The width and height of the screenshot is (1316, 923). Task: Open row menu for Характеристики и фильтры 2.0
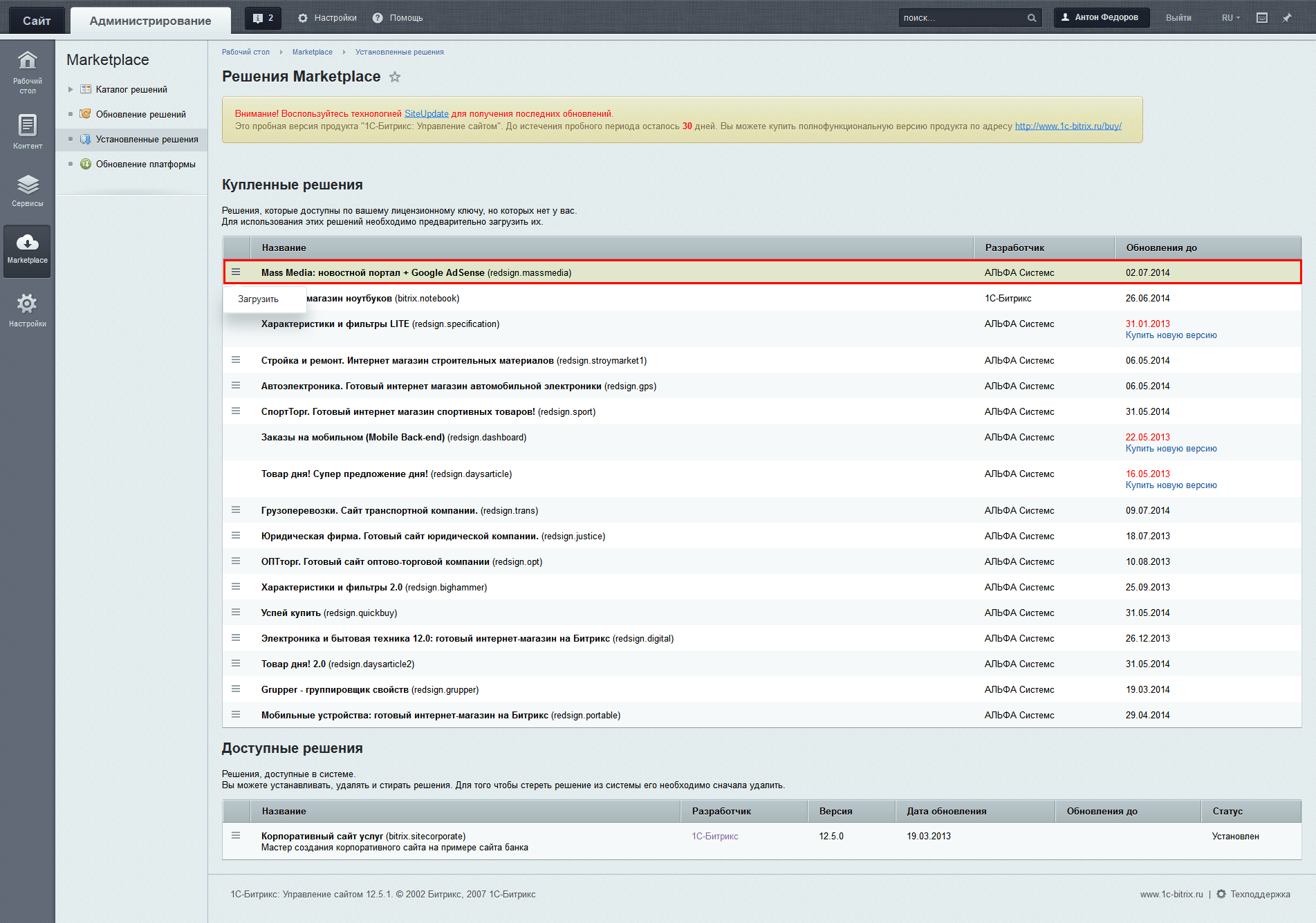236,587
